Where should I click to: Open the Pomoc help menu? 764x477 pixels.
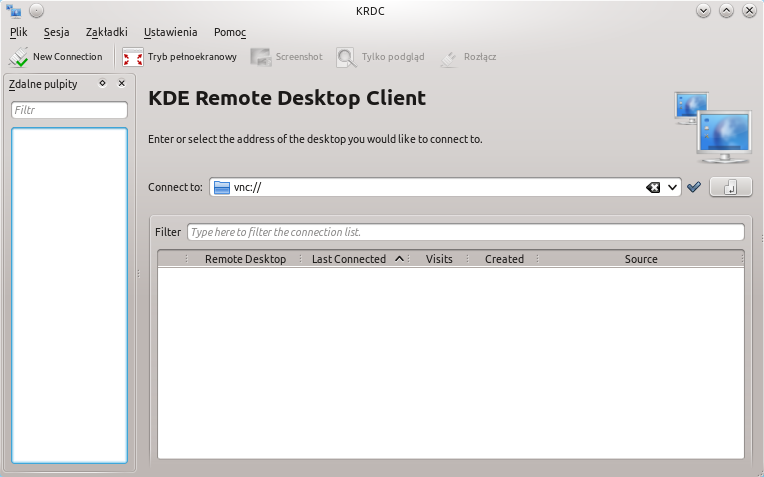coord(230,32)
